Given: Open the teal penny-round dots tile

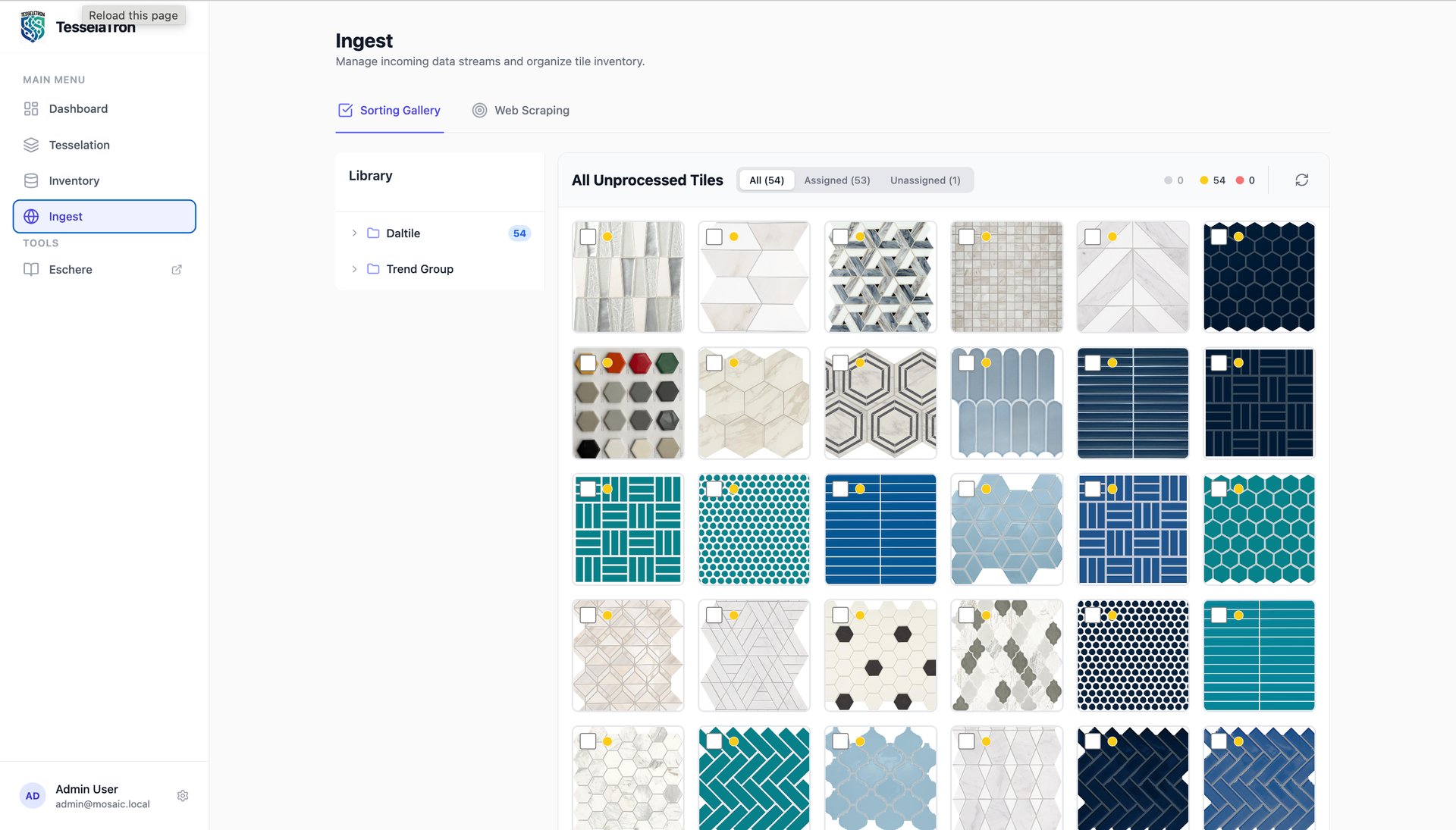Looking at the screenshot, I should click(x=754, y=529).
